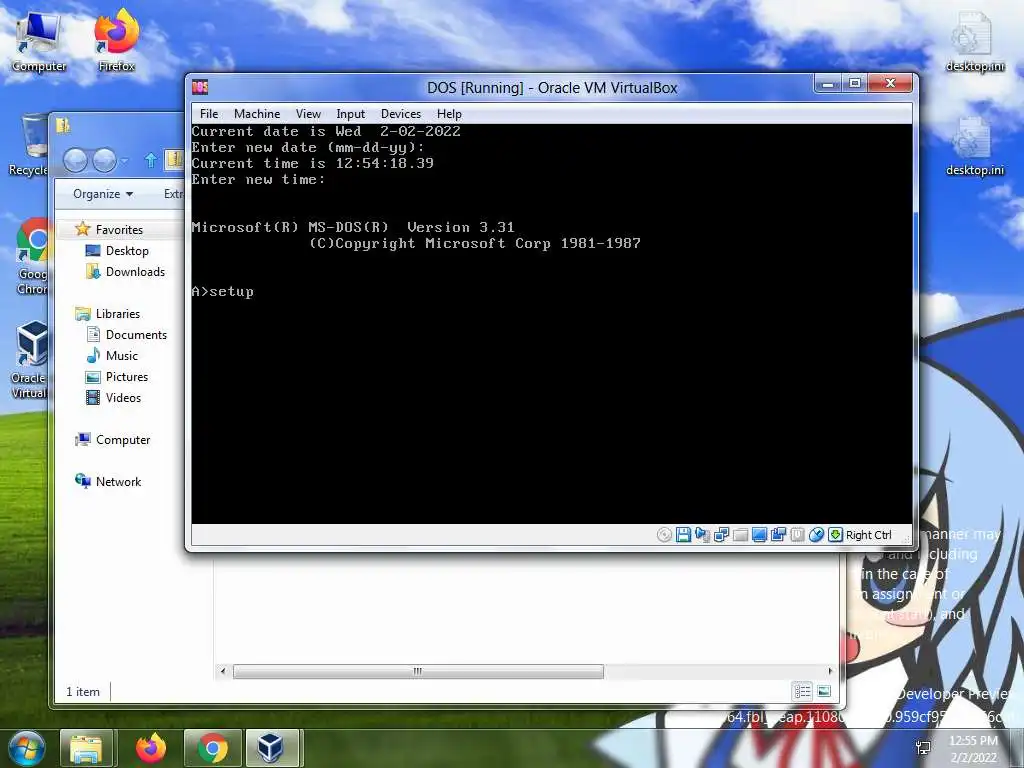1024x768 pixels.
Task: Open the Help menu in VirtualBox
Action: [449, 114]
